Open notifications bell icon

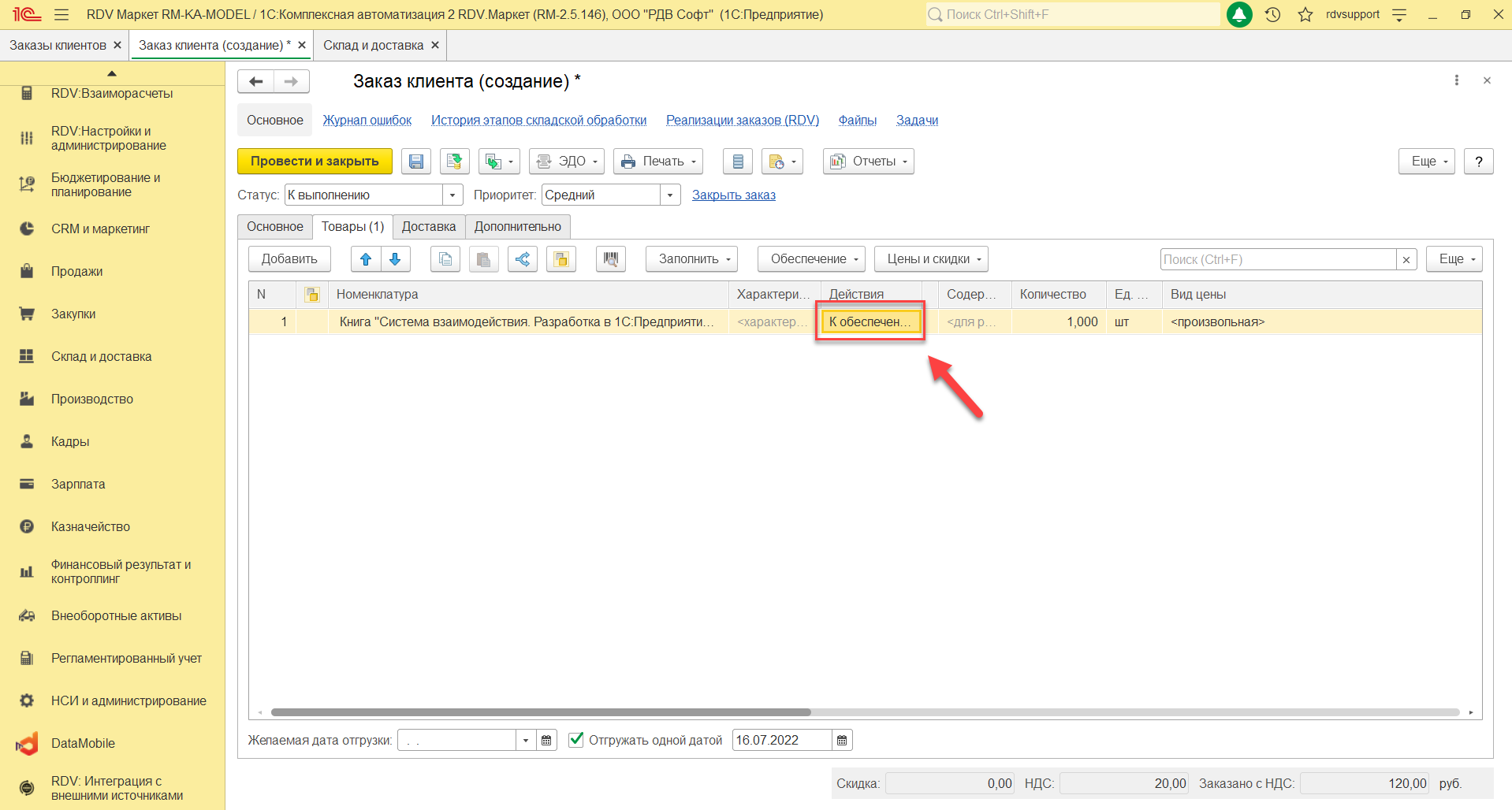point(1239,14)
